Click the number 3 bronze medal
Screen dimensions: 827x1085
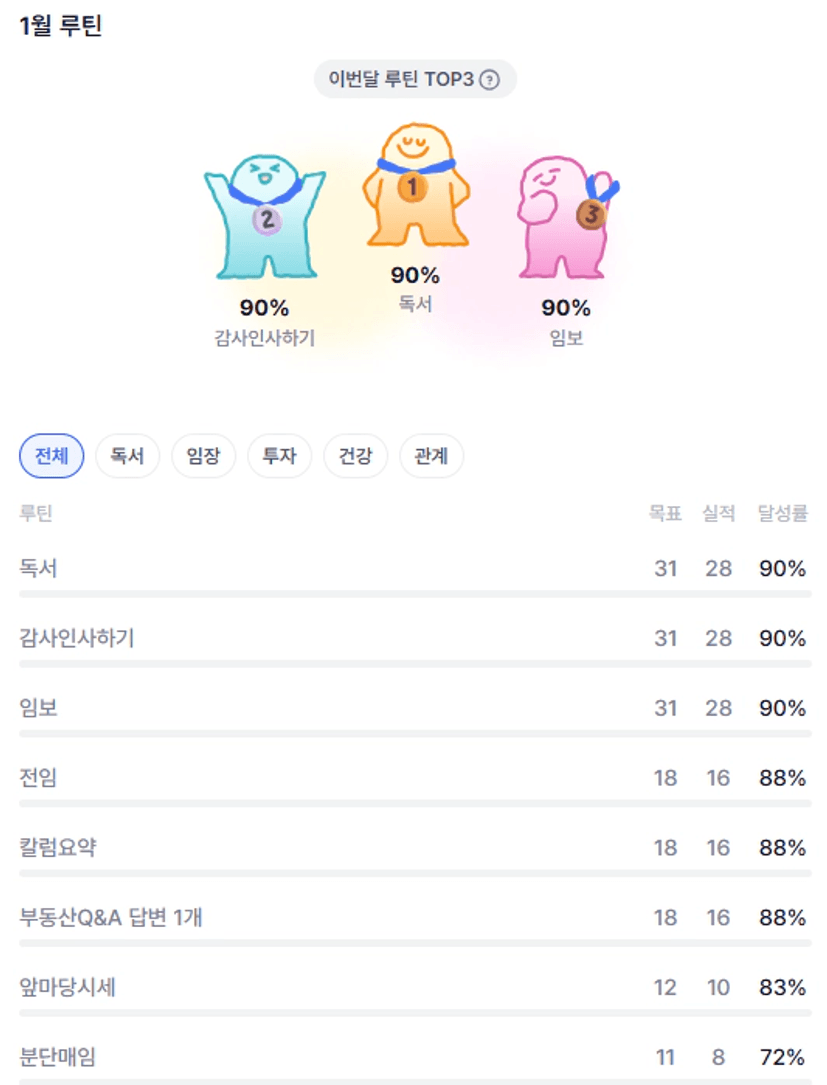coord(591,213)
